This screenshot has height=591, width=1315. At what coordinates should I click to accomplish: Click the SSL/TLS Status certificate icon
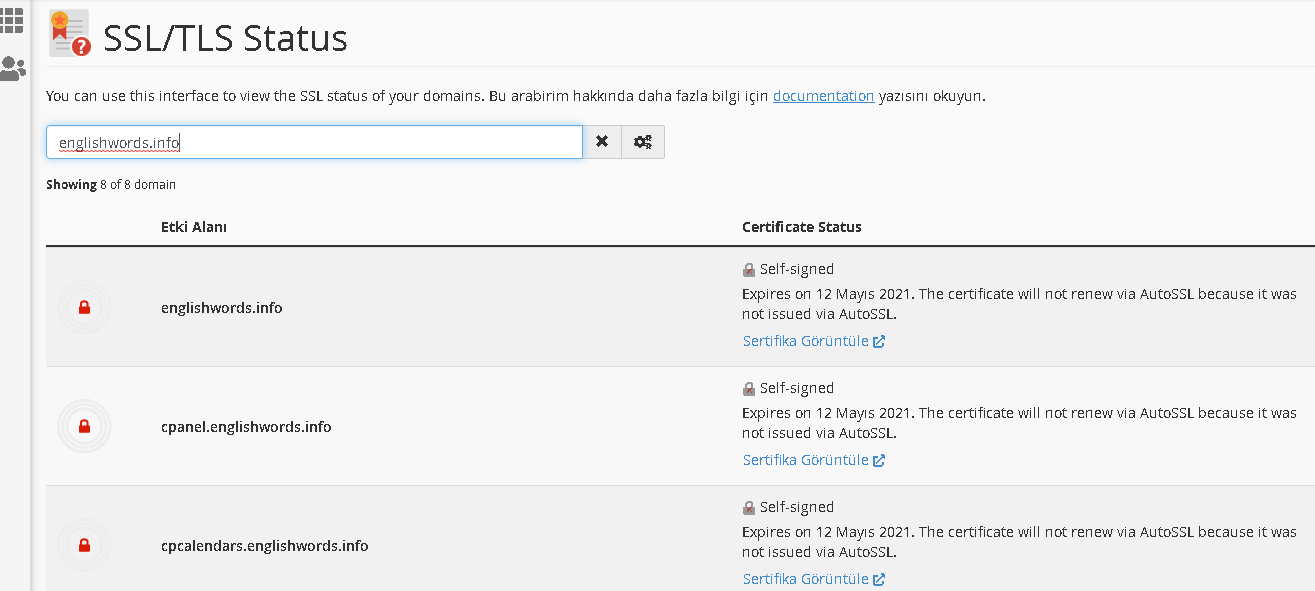70,35
